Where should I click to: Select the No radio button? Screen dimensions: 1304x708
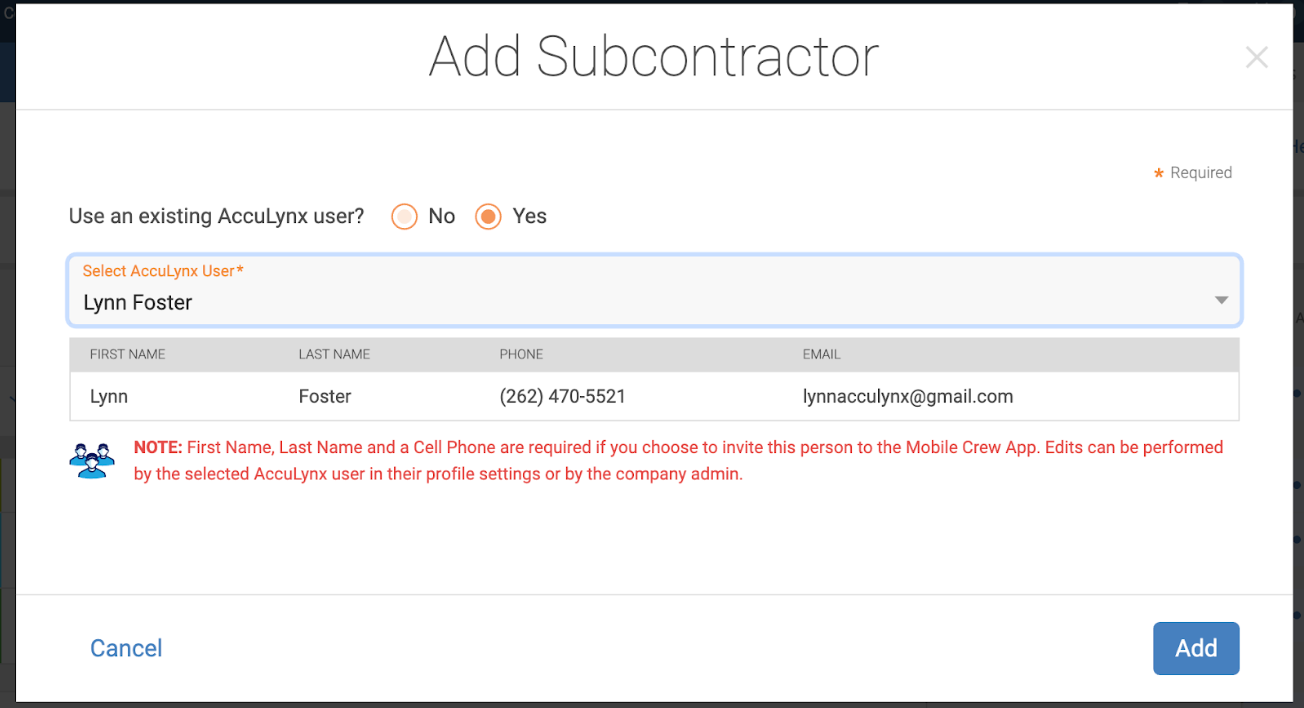coord(404,217)
